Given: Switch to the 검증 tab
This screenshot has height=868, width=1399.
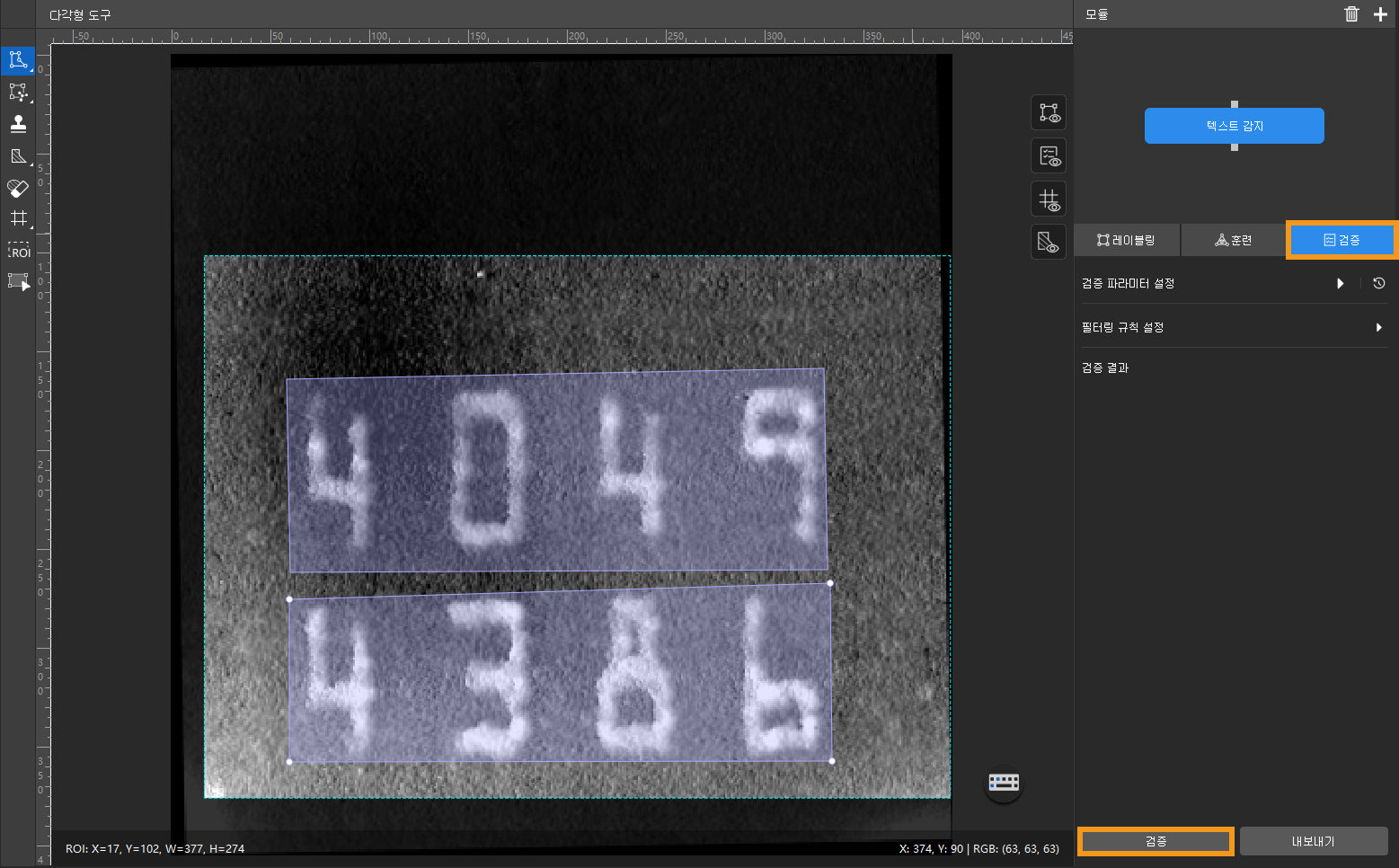Looking at the screenshot, I should coord(1341,240).
